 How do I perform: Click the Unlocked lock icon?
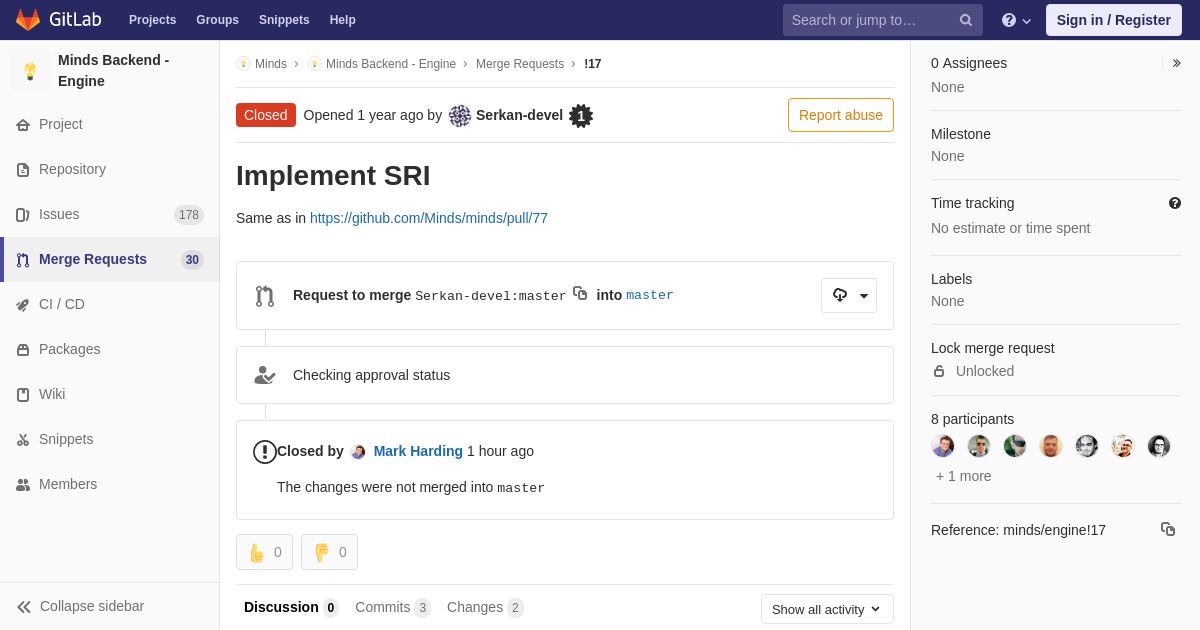(x=939, y=371)
